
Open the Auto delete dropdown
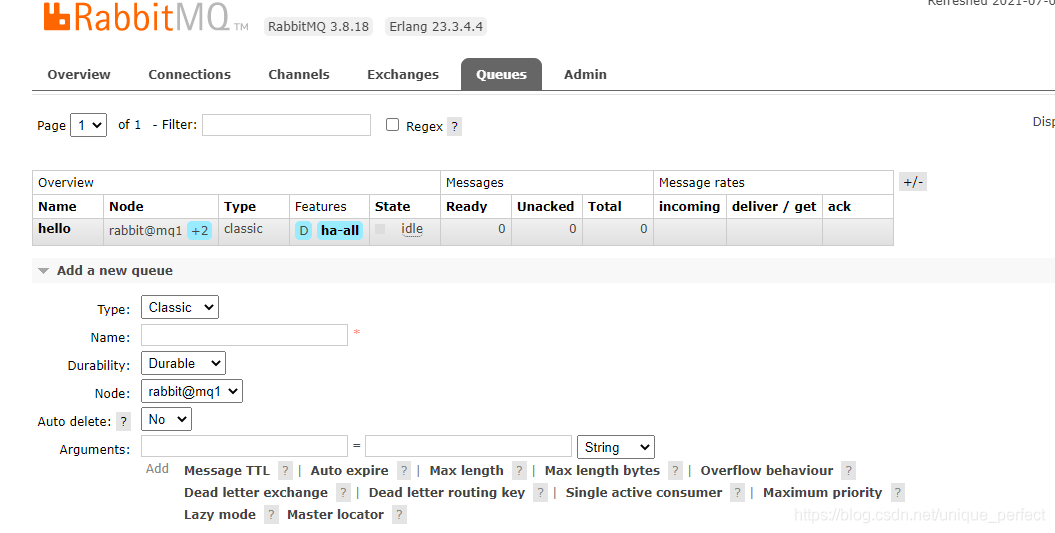tap(166, 419)
